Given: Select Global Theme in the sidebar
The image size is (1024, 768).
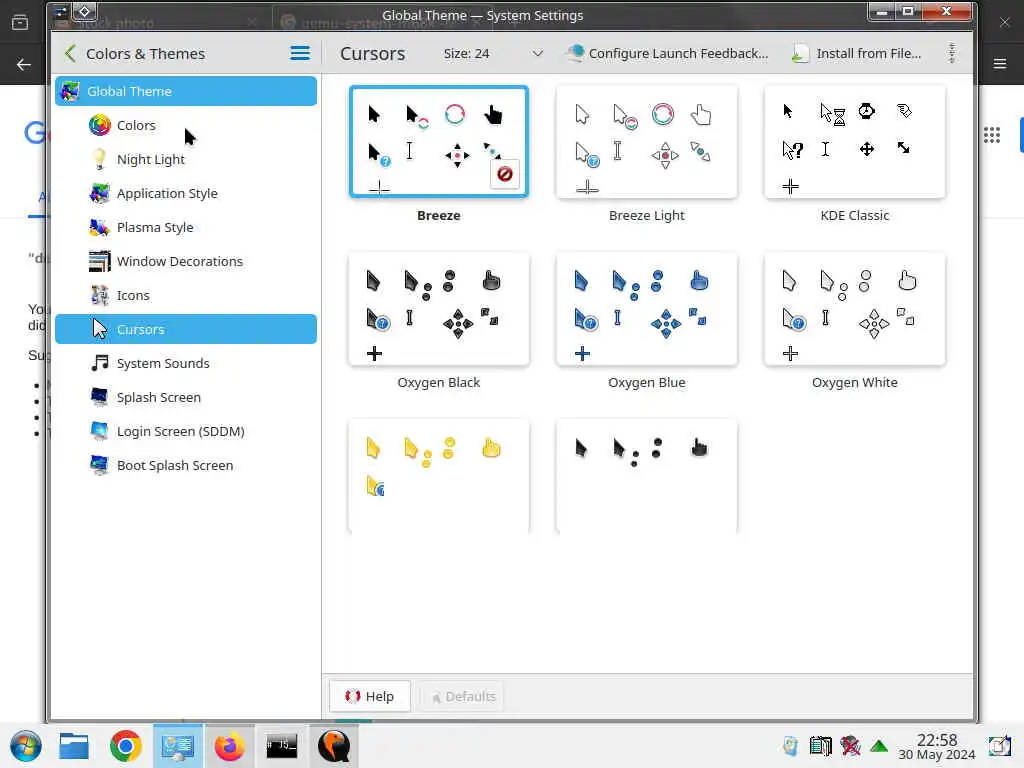Looking at the screenshot, I should (186, 91).
